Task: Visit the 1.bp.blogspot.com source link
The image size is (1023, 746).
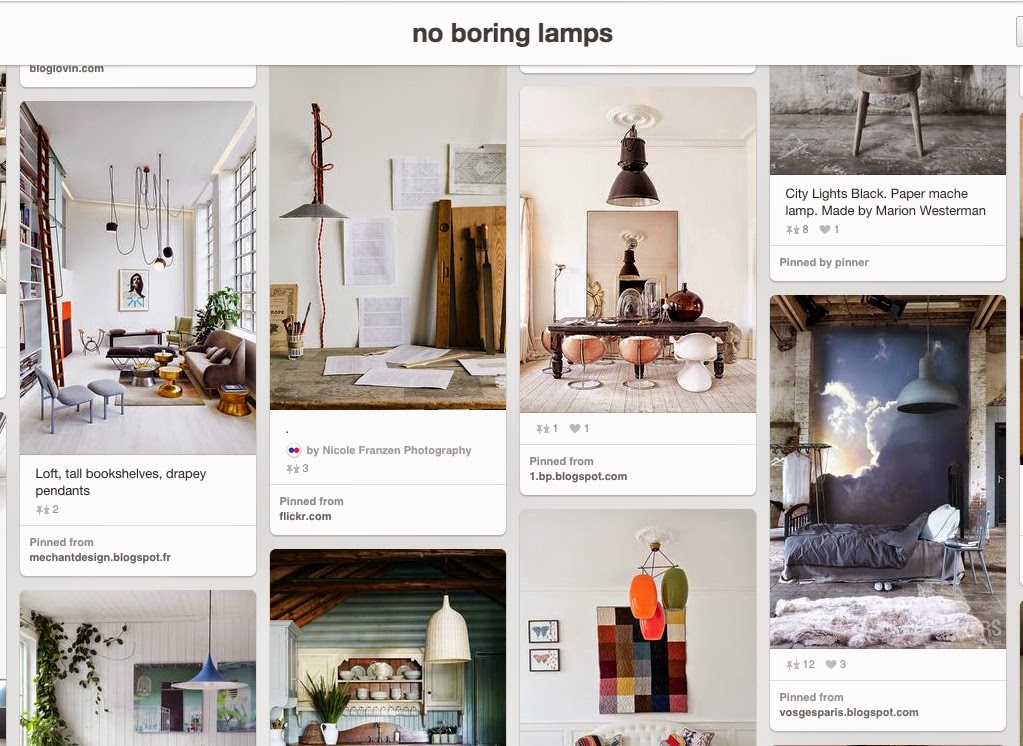Action: (x=578, y=476)
